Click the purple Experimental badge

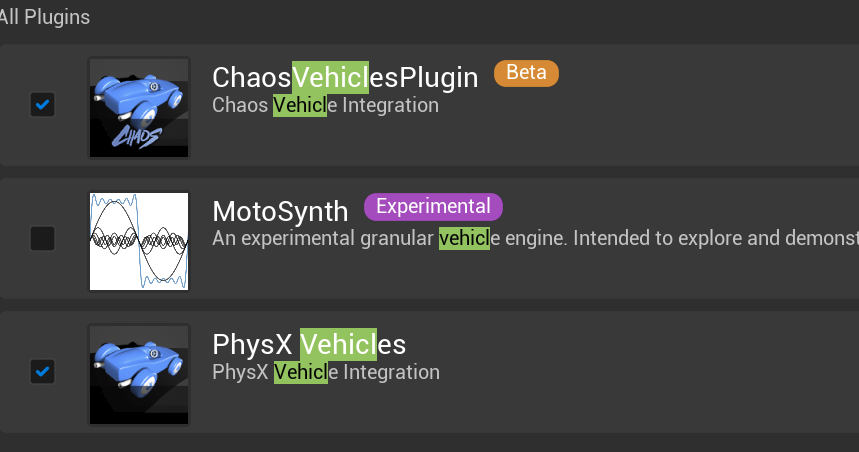pyautogui.click(x=433, y=207)
